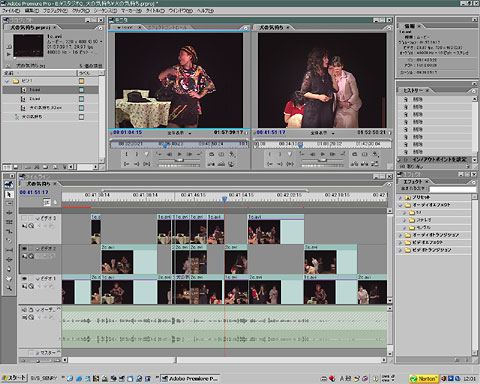
Task: Switch Project panel to icon view
Action: point(15,167)
